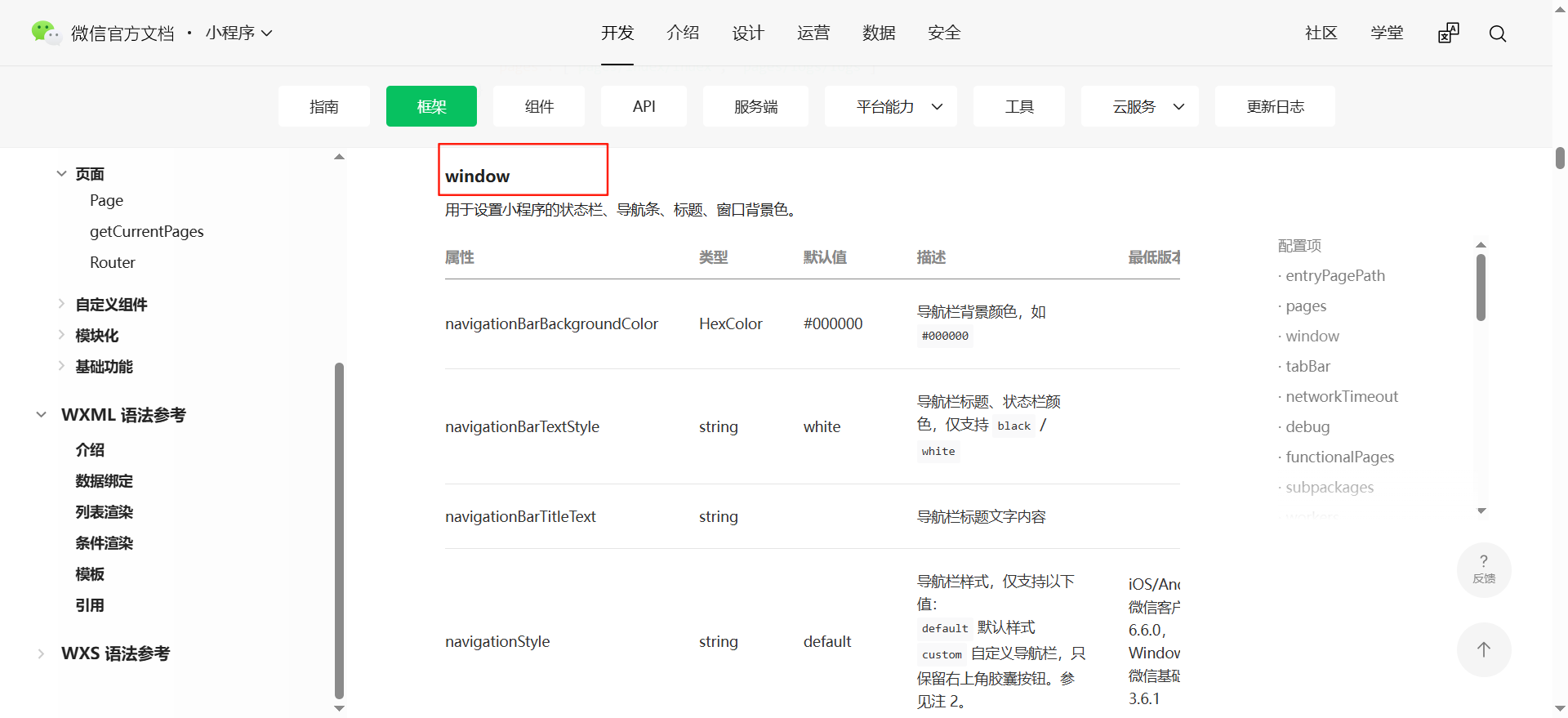
Task: Expand the 自定义组件 tree section
Action: pyautogui.click(x=61, y=304)
